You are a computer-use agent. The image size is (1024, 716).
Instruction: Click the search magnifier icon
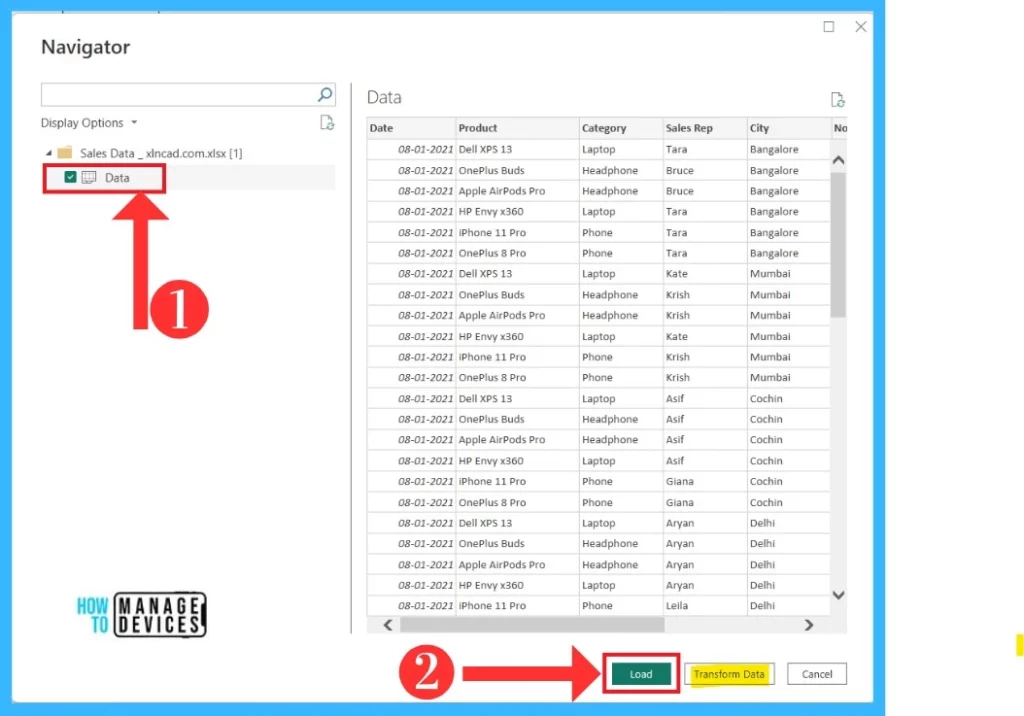click(x=325, y=95)
